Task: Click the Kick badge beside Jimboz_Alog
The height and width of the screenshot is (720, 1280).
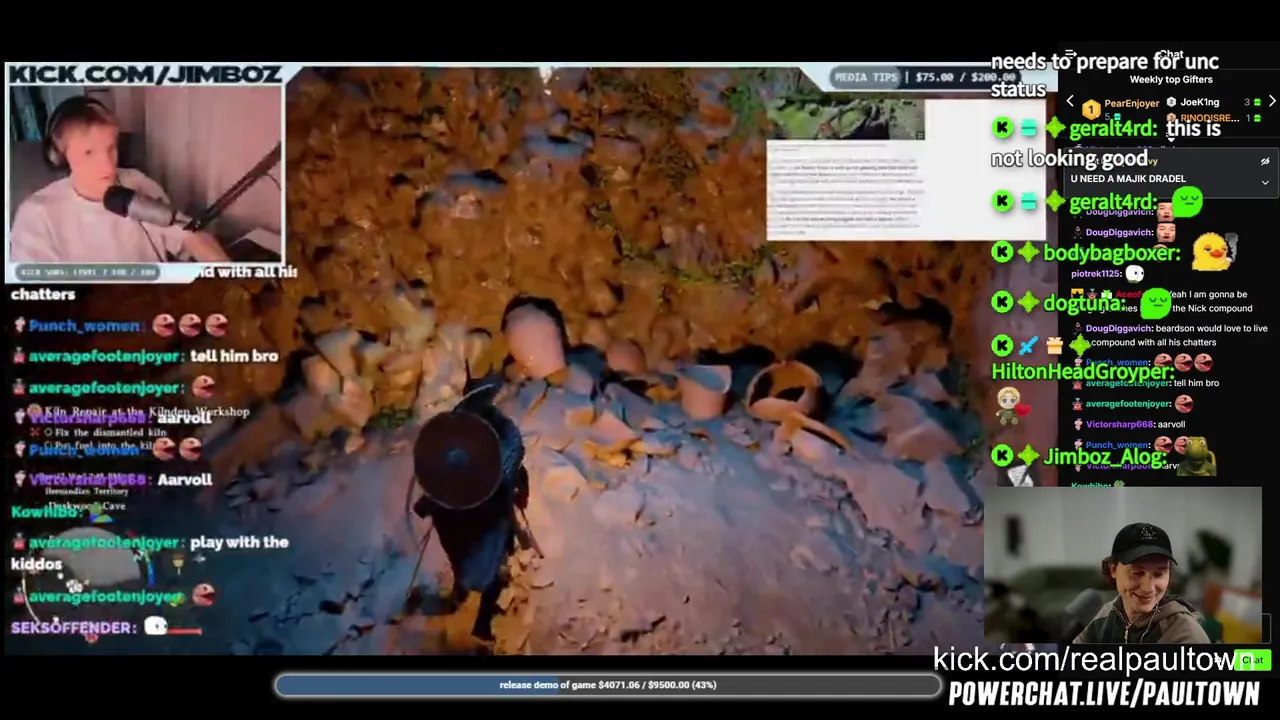Action: click(x=1002, y=456)
